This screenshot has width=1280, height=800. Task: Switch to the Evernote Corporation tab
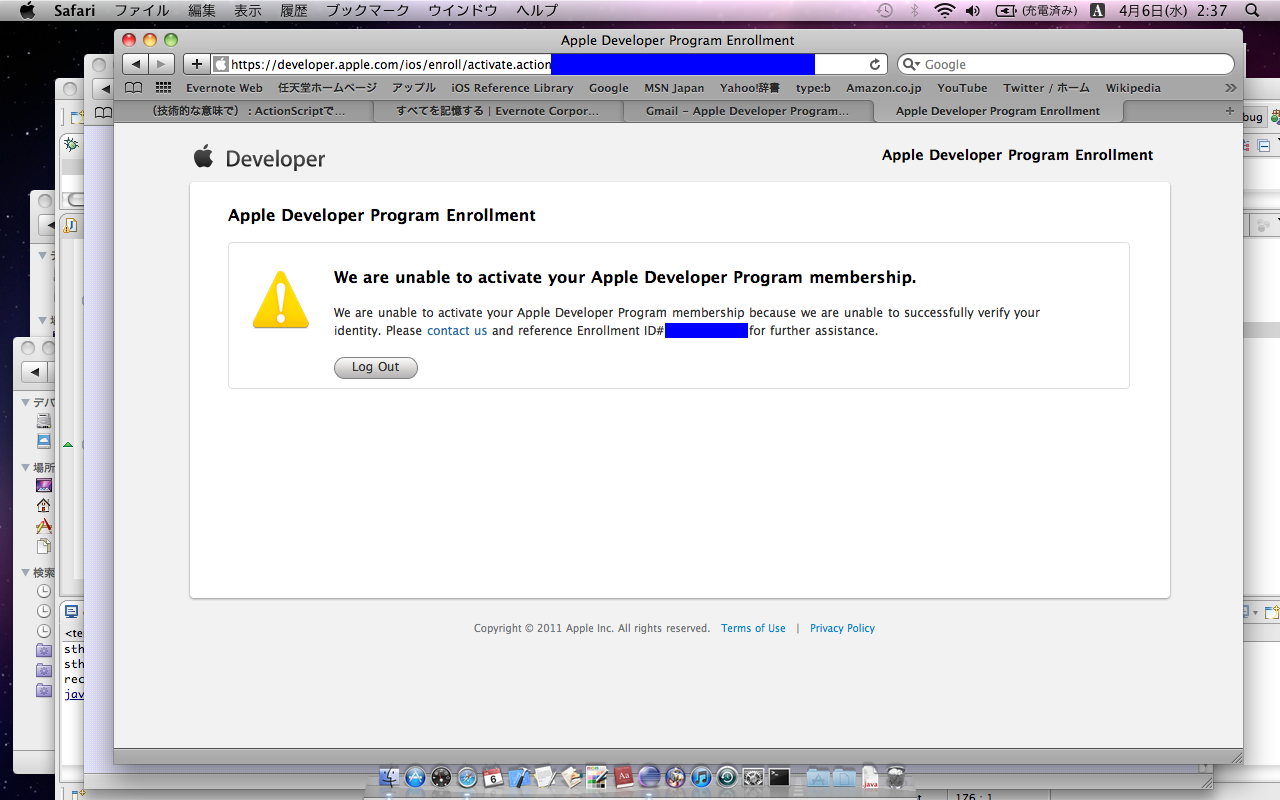pos(498,111)
